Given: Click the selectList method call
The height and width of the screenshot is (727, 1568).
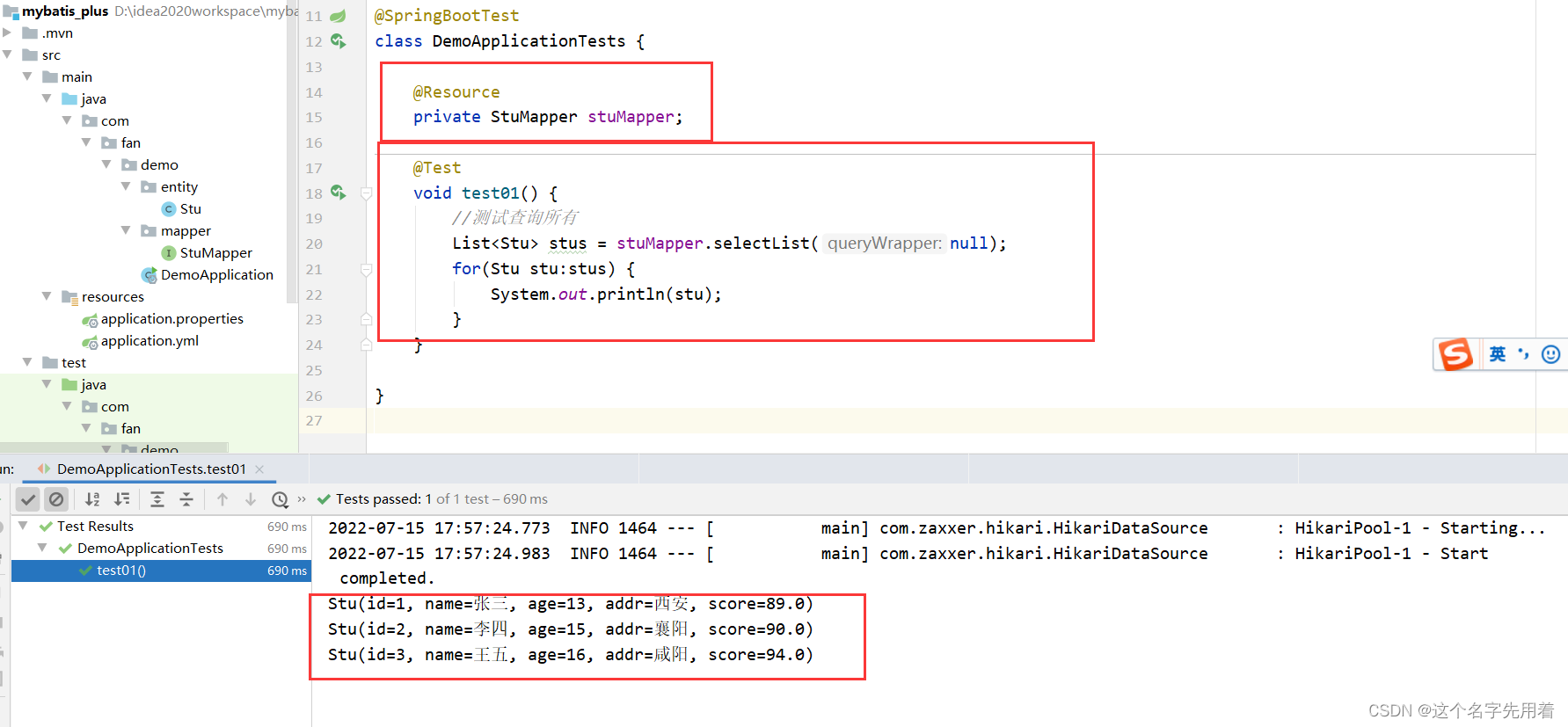Looking at the screenshot, I should tap(762, 244).
